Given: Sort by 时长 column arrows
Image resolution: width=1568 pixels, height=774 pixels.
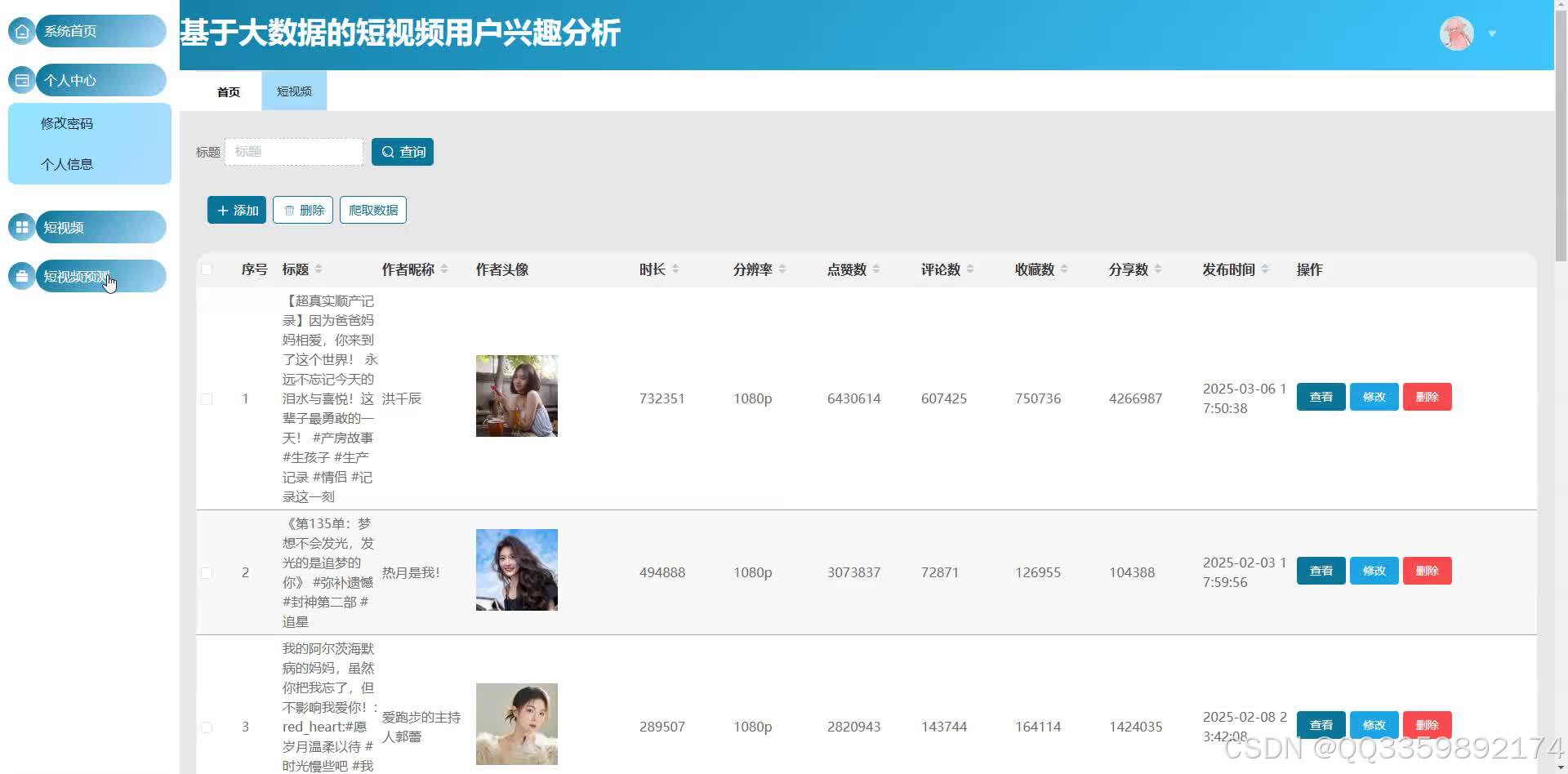Looking at the screenshot, I should click(x=675, y=269).
